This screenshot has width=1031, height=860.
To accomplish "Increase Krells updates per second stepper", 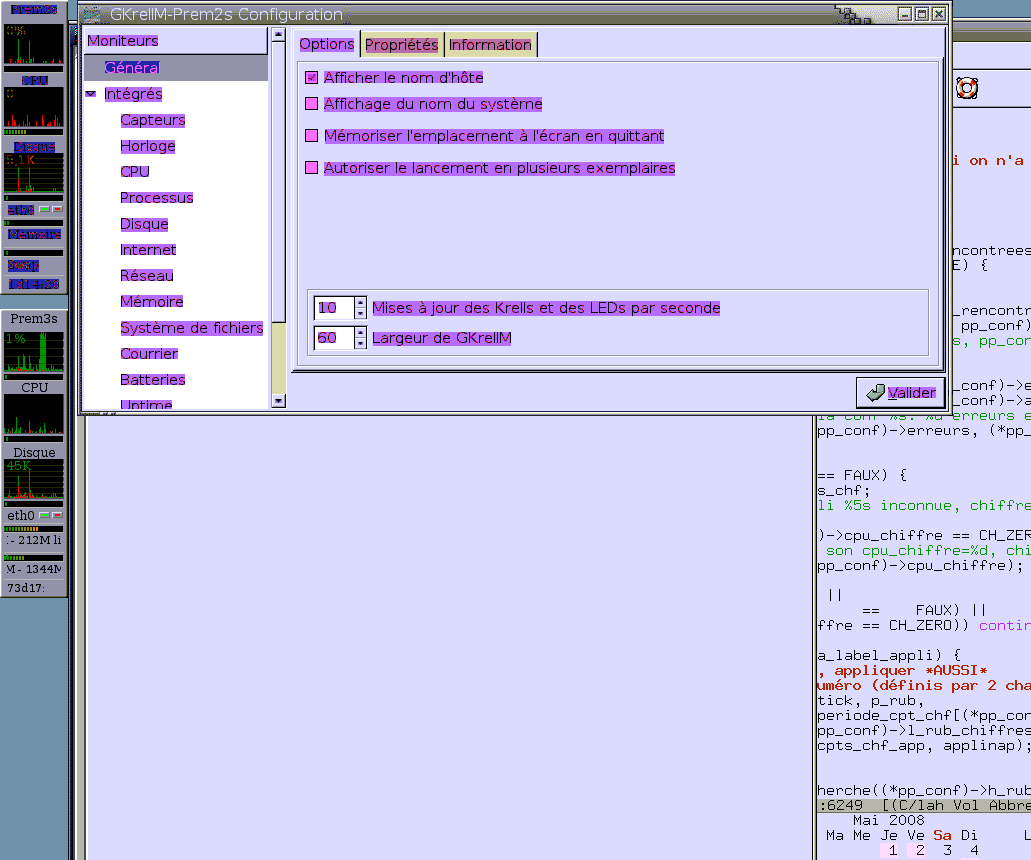I will [361, 302].
